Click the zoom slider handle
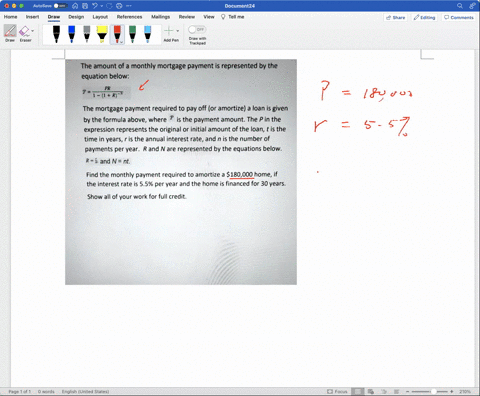The width and height of the screenshot is (480, 396). click(433, 391)
